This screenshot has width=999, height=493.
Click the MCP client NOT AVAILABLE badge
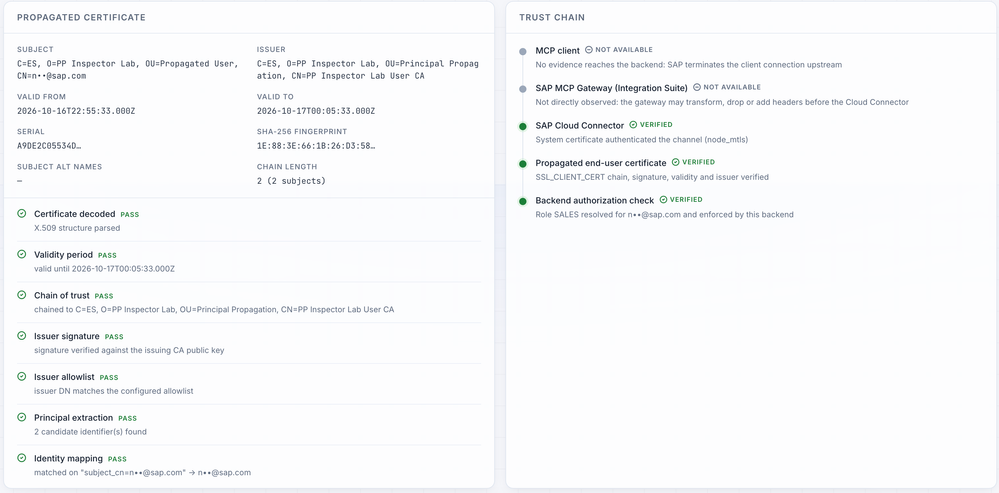point(619,50)
